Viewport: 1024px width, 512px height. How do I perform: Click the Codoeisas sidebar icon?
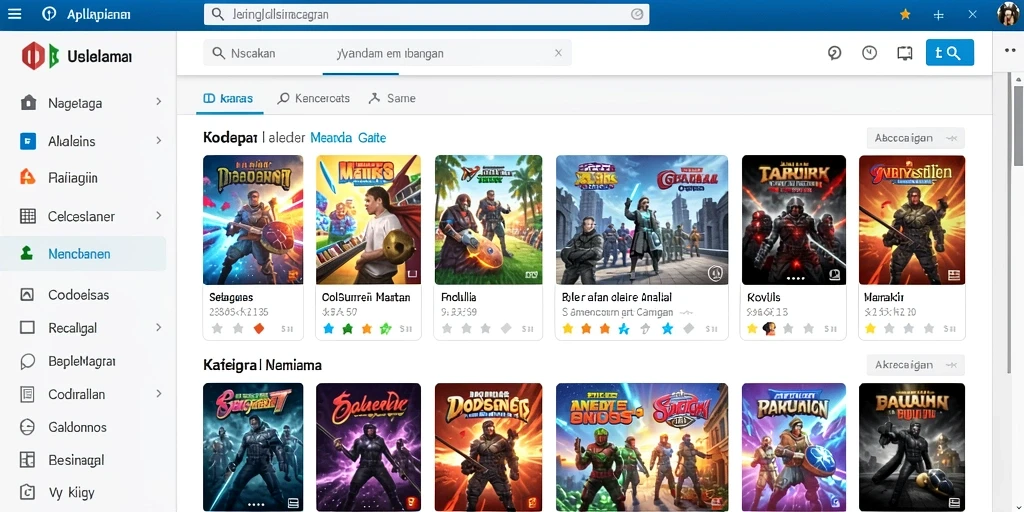(27, 295)
